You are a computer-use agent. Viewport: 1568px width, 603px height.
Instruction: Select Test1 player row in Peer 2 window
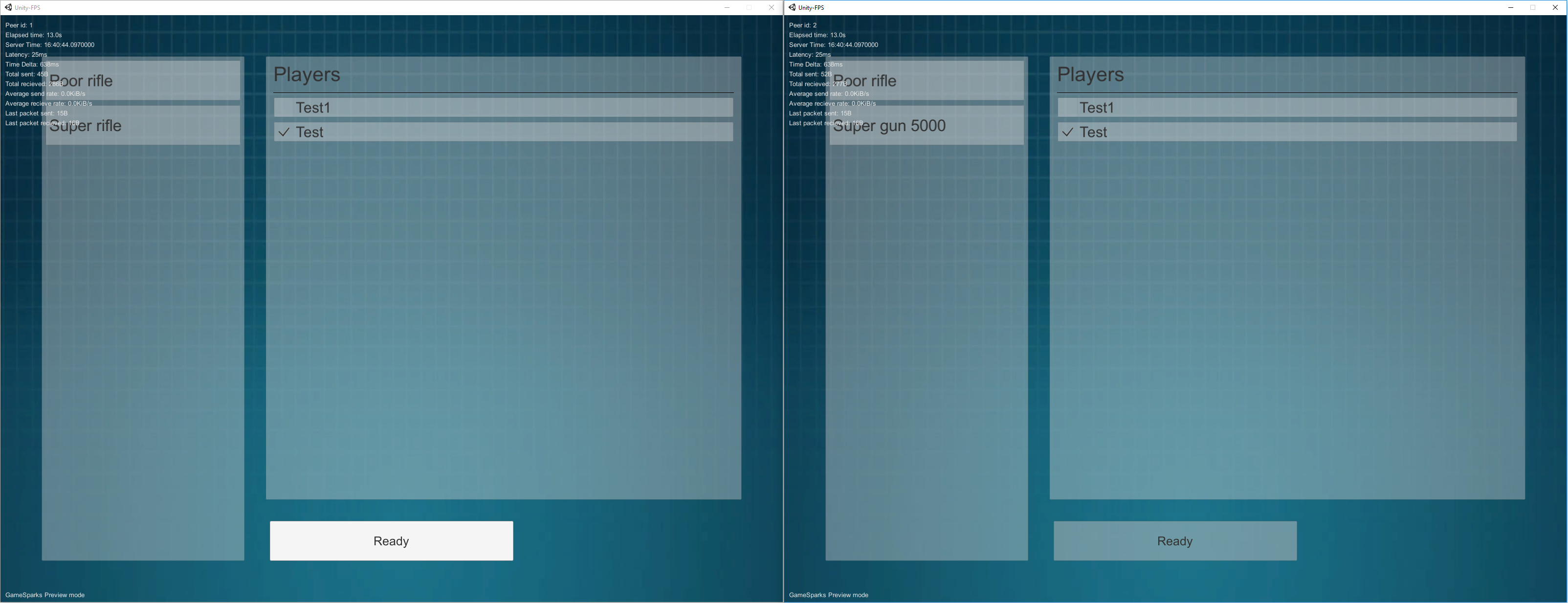[1287, 108]
